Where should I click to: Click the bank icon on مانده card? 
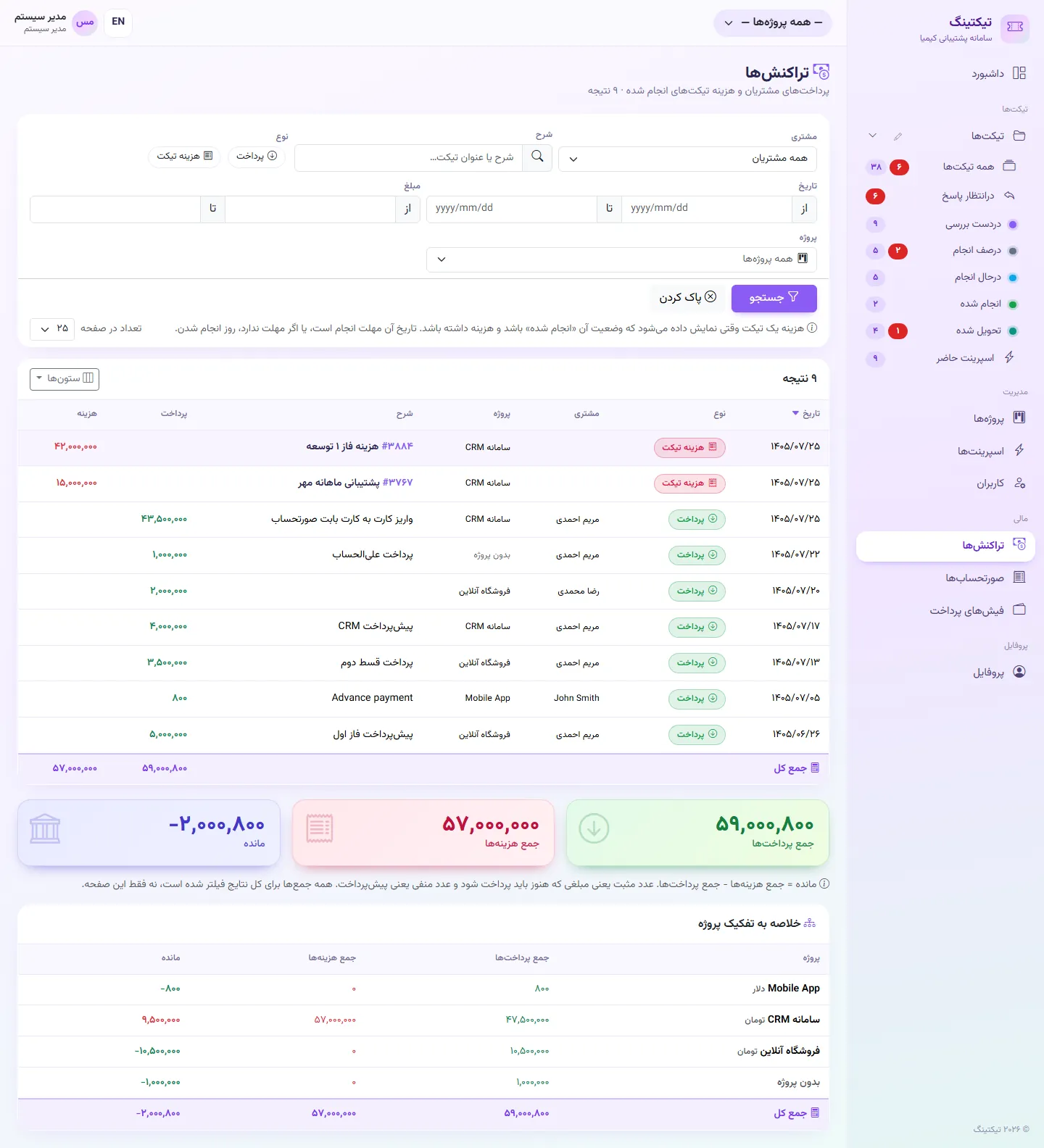tap(45, 828)
